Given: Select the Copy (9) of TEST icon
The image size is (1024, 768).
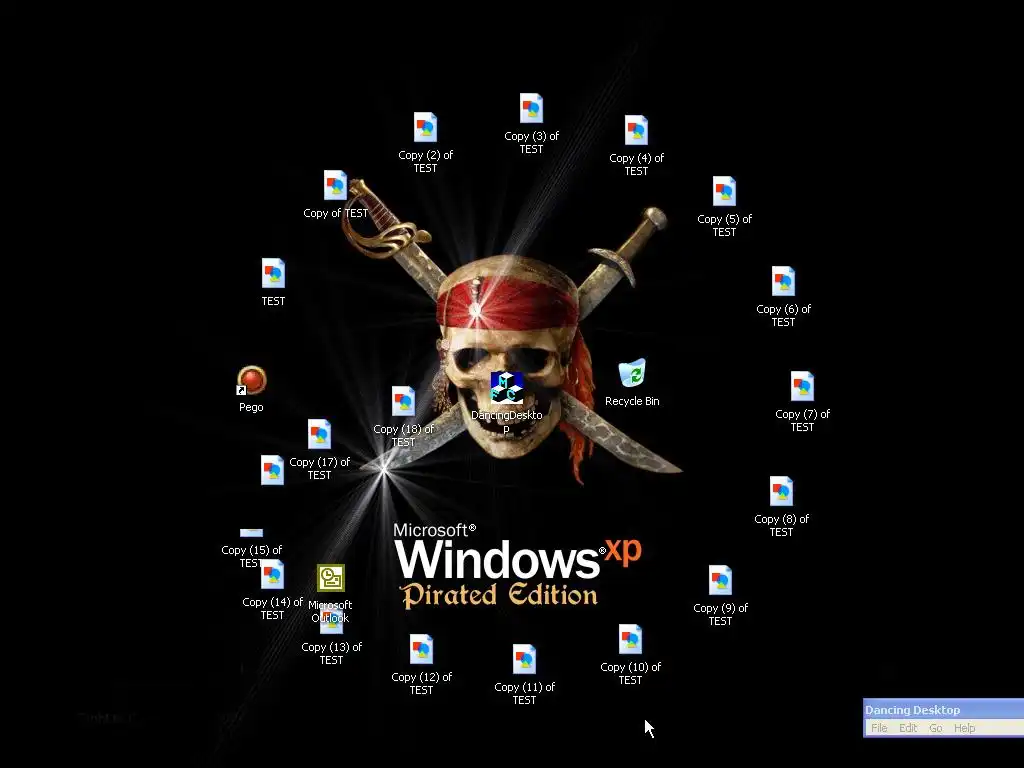Looking at the screenshot, I should click(x=720, y=580).
